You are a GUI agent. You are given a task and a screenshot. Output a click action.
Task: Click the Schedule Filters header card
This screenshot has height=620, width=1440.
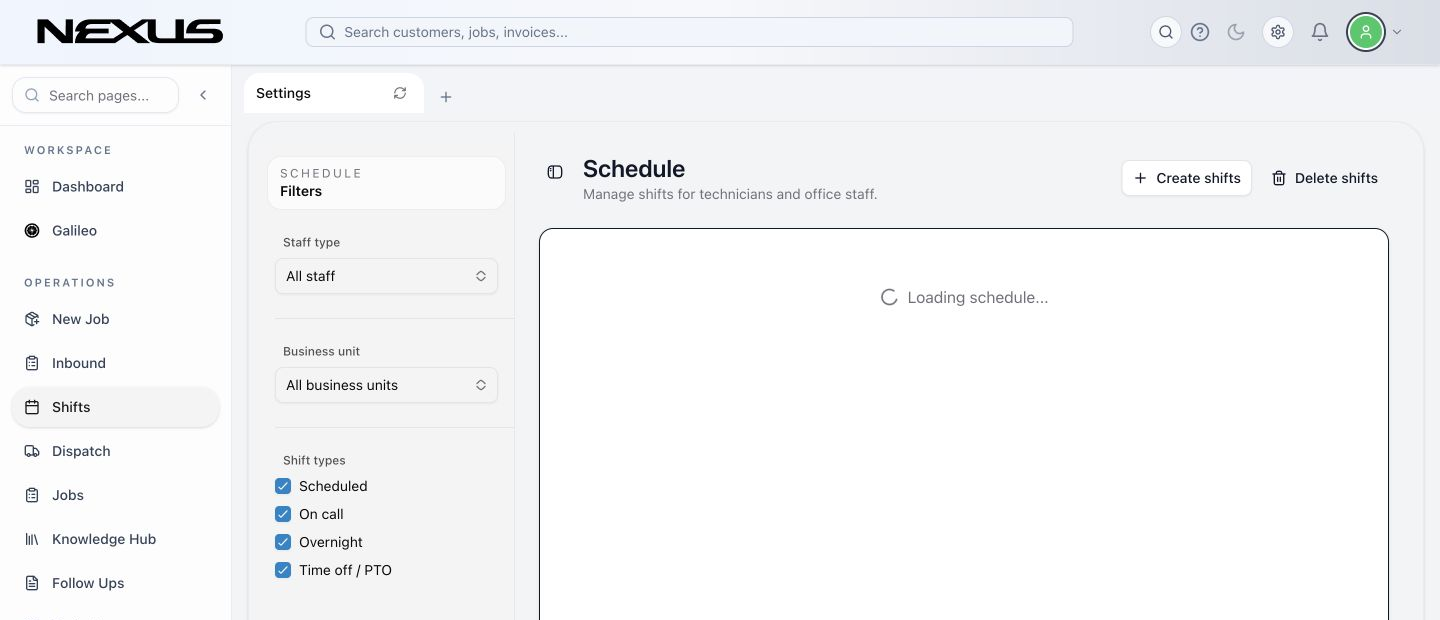pyautogui.click(x=386, y=182)
